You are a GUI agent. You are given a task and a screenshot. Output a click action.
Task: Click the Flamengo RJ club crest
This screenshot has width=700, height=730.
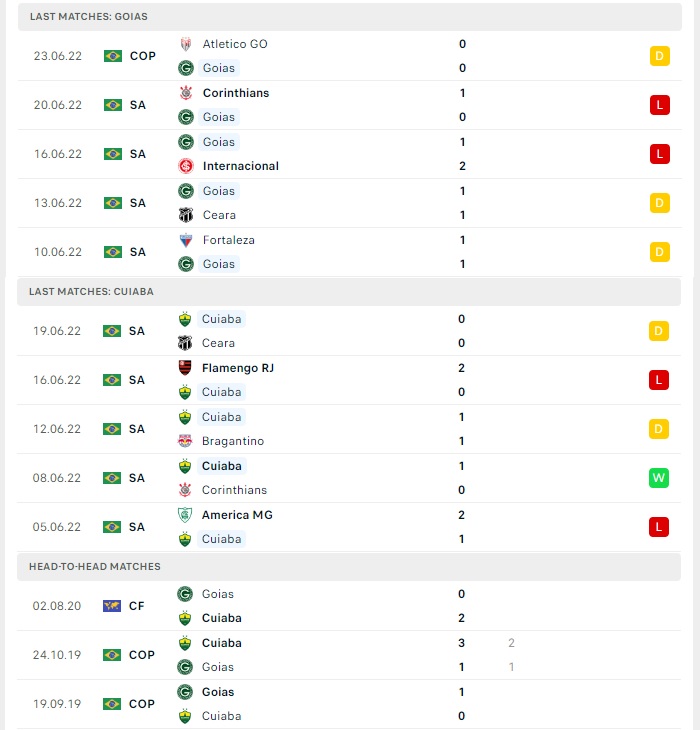point(185,368)
